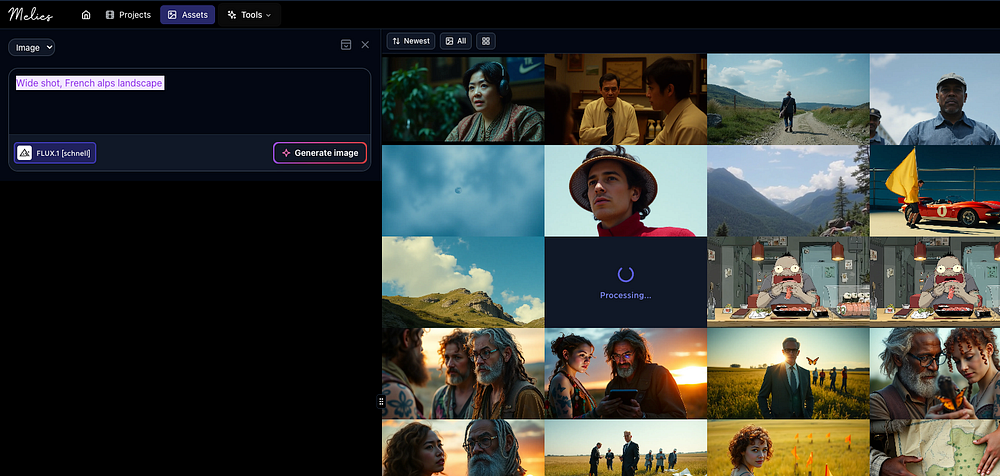Open the Projects tab
The width and height of the screenshot is (1000, 476).
click(128, 15)
